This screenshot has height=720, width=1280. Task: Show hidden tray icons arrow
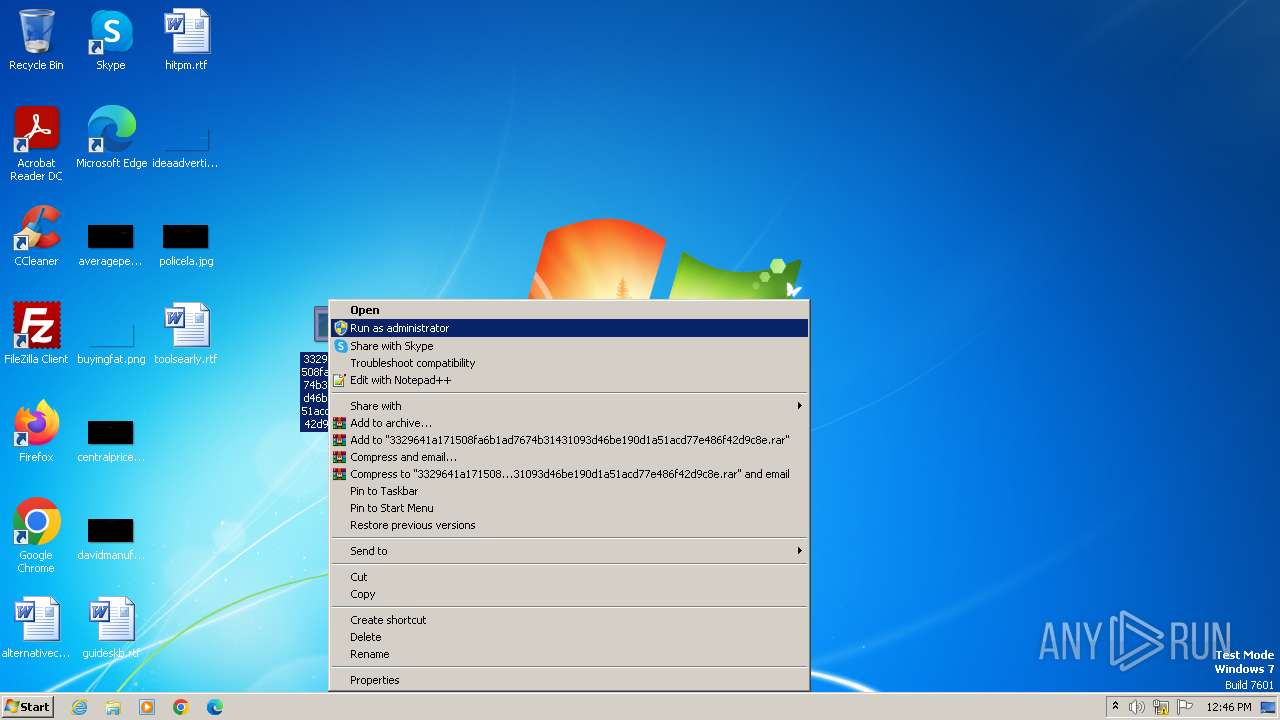(x=1115, y=707)
